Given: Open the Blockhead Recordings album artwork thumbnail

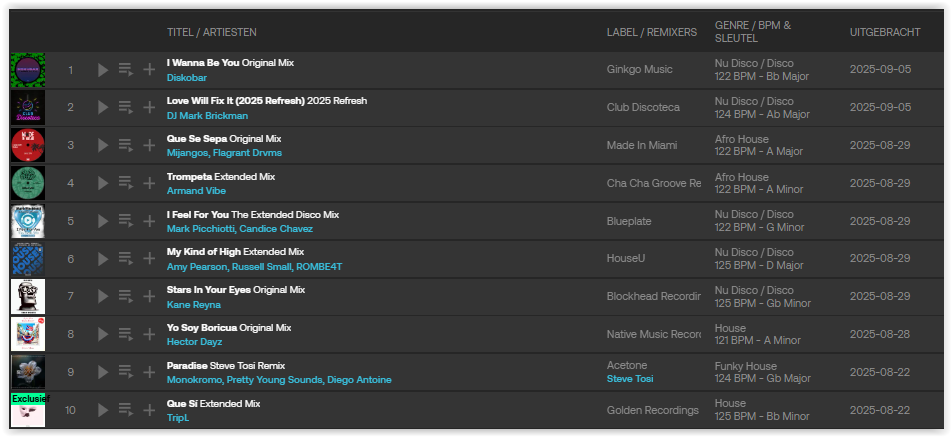Looking at the screenshot, I should [28, 296].
